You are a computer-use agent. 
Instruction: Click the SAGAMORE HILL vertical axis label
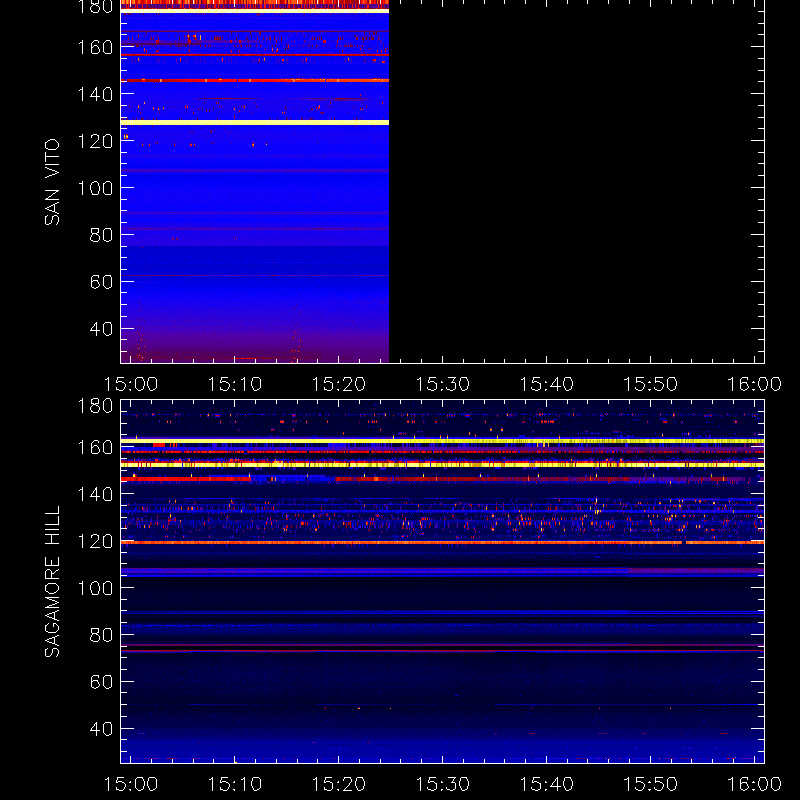pos(52,582)
